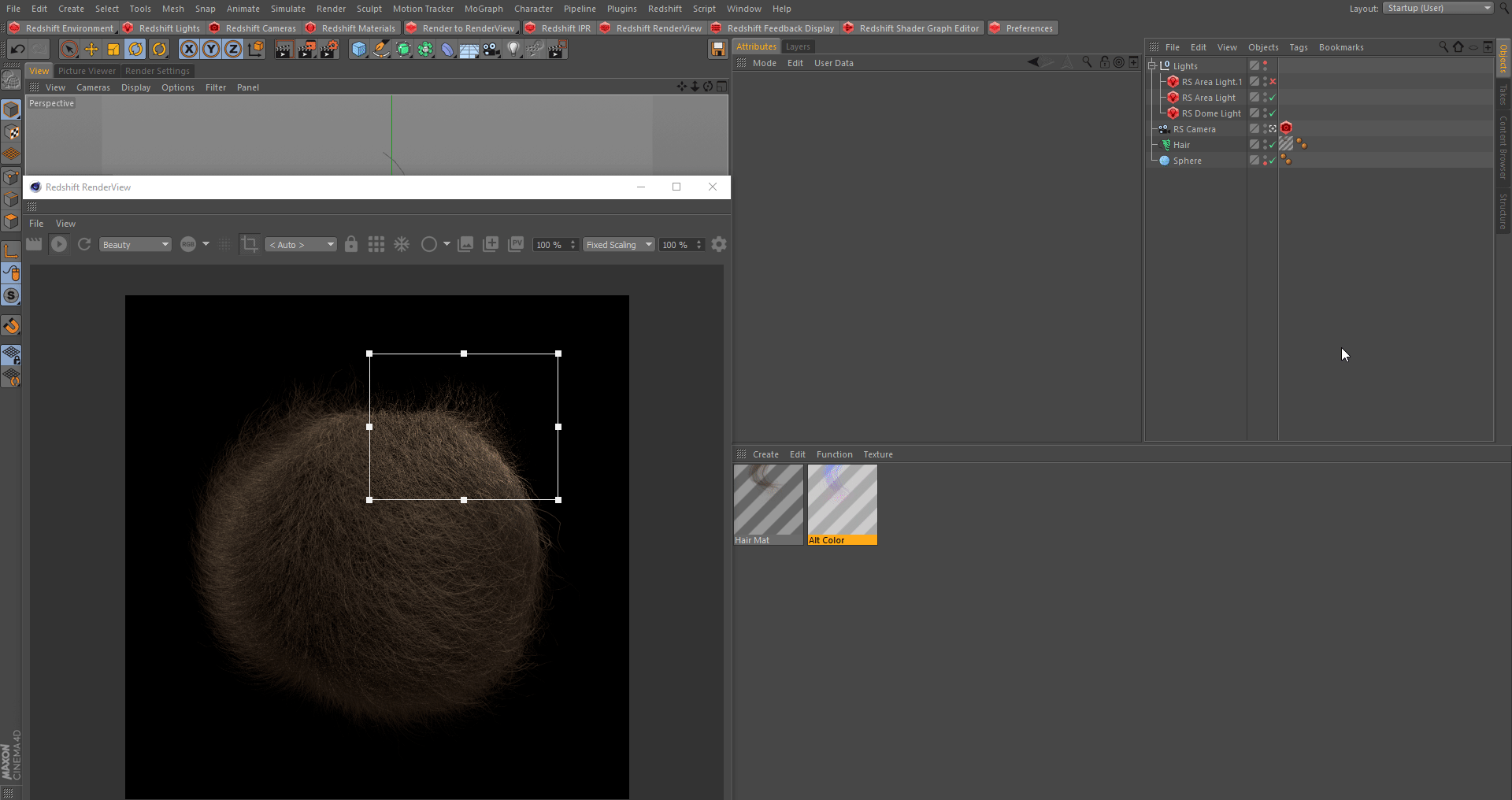This screenshot has width=1512, height=800.
Task: Click the RenderView lock icon
Action: [351, 245]
